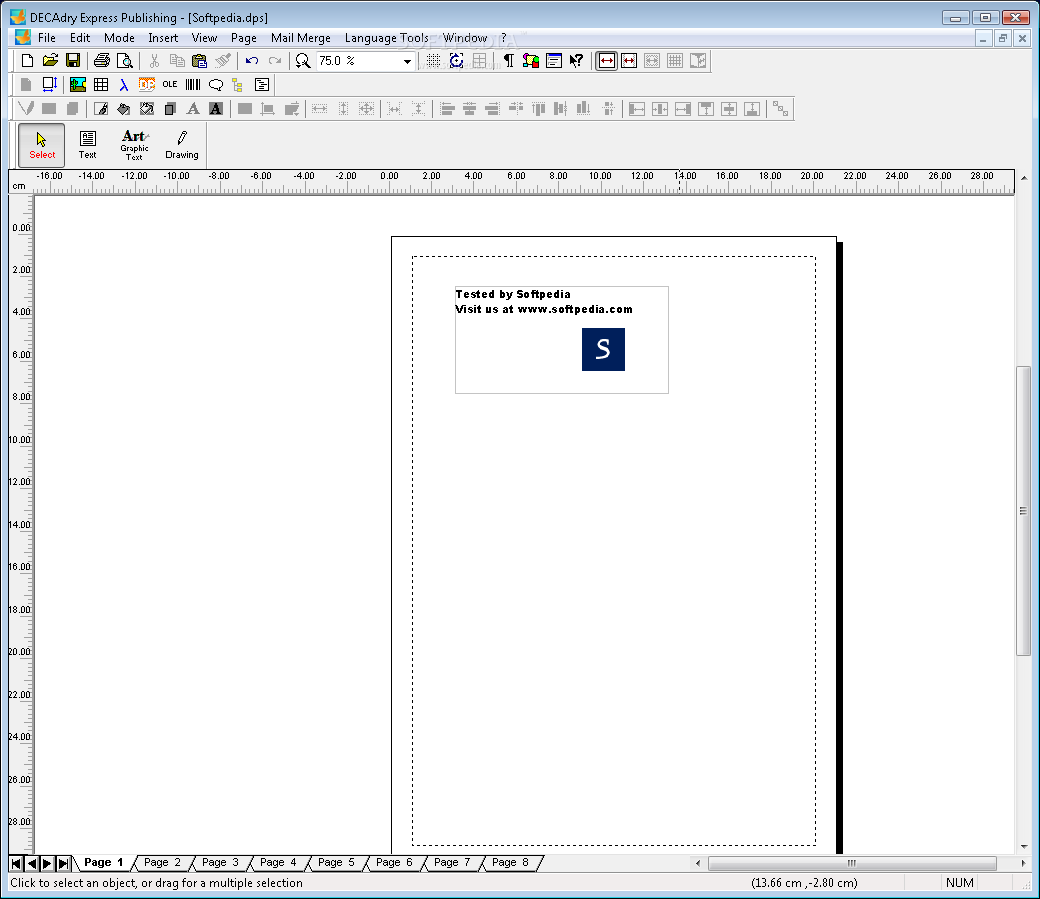Click the vertical scrollbar thumb
Image resolution: width=1040 pixels, height=899 pixels.
click(x=1023, y=511)
